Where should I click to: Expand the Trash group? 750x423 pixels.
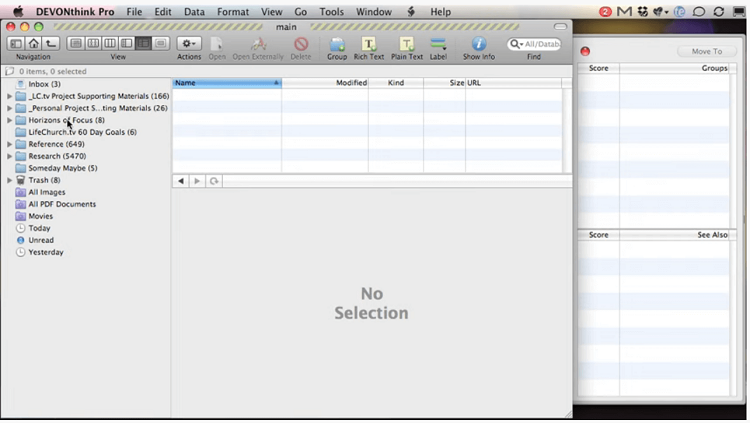click(x=9, y=180)
